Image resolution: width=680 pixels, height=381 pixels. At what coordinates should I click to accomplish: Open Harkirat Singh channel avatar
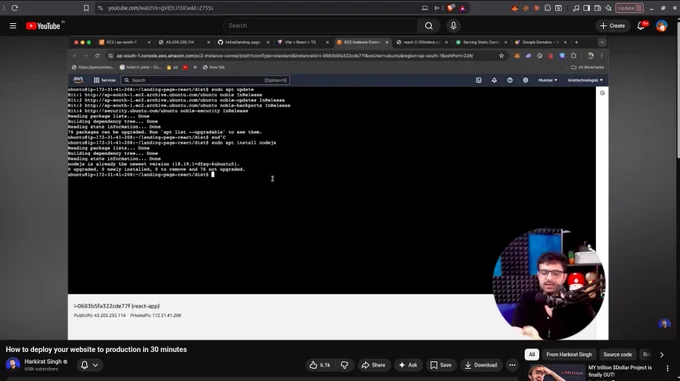coord(13,364)
